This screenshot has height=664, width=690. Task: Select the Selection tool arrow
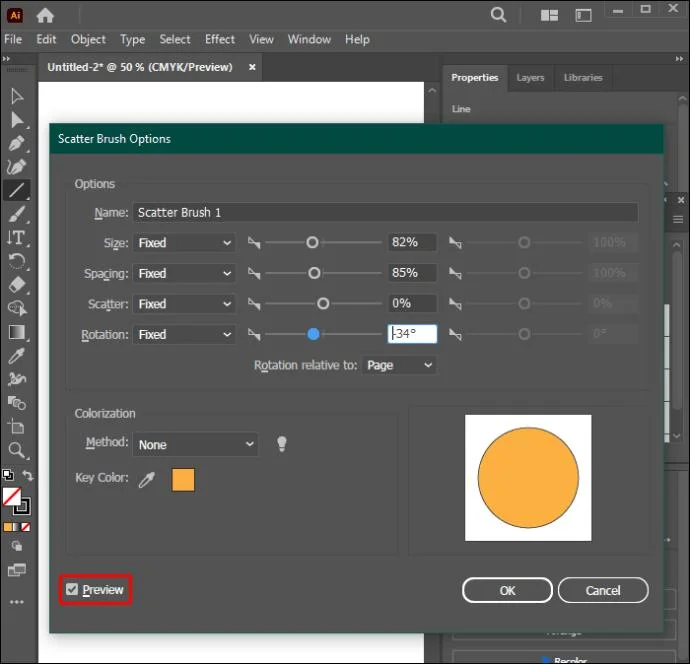pos(17,96)
